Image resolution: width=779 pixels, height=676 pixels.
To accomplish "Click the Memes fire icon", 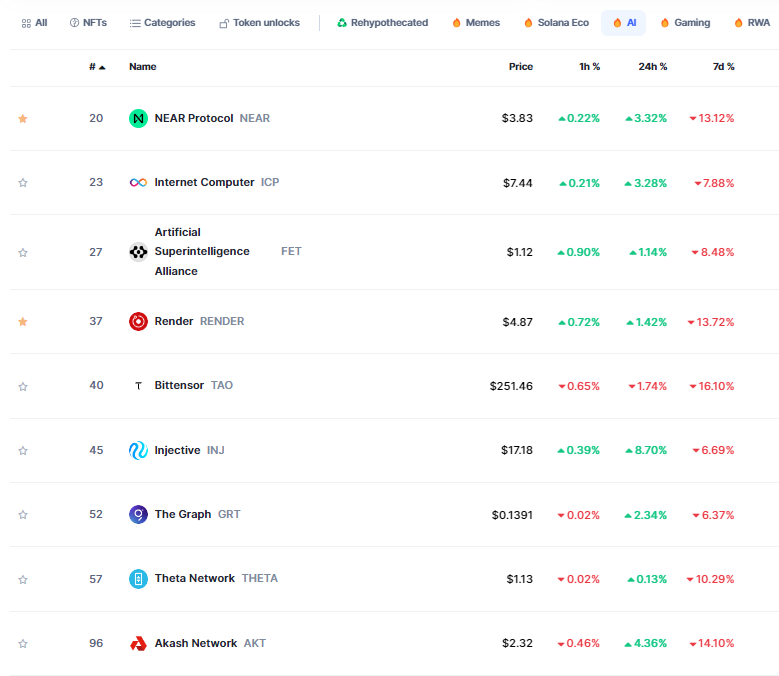I will (456, 23).
